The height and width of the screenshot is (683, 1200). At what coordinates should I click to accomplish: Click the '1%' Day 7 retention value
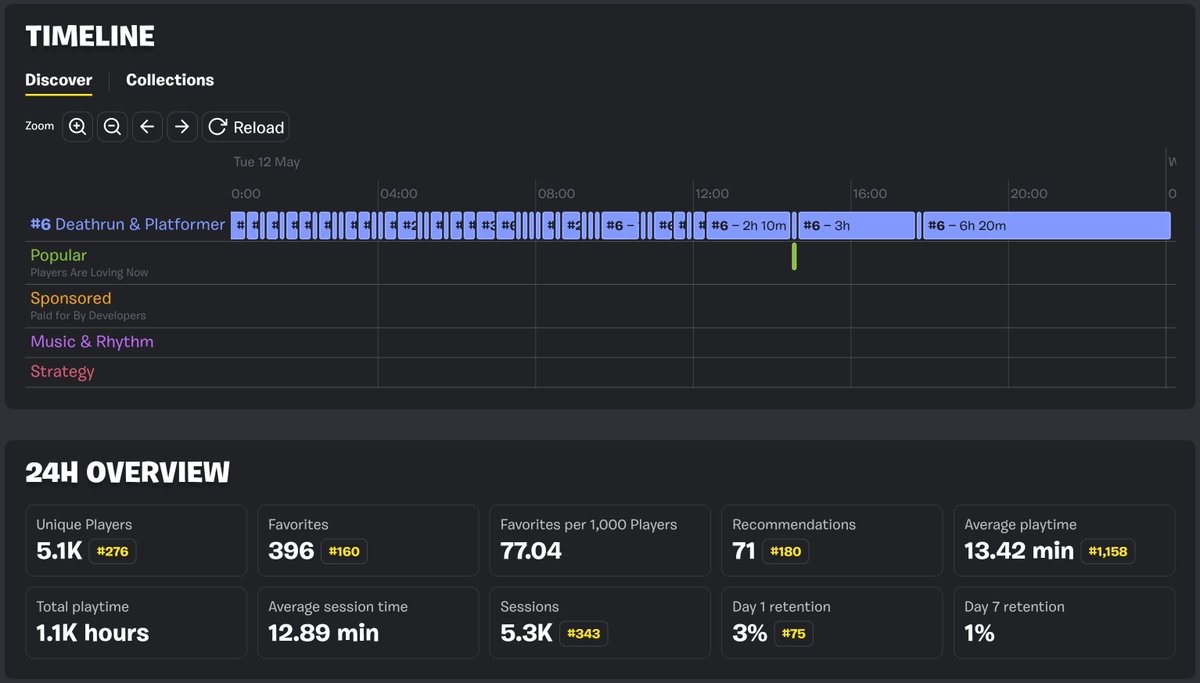tap(979, 633)
